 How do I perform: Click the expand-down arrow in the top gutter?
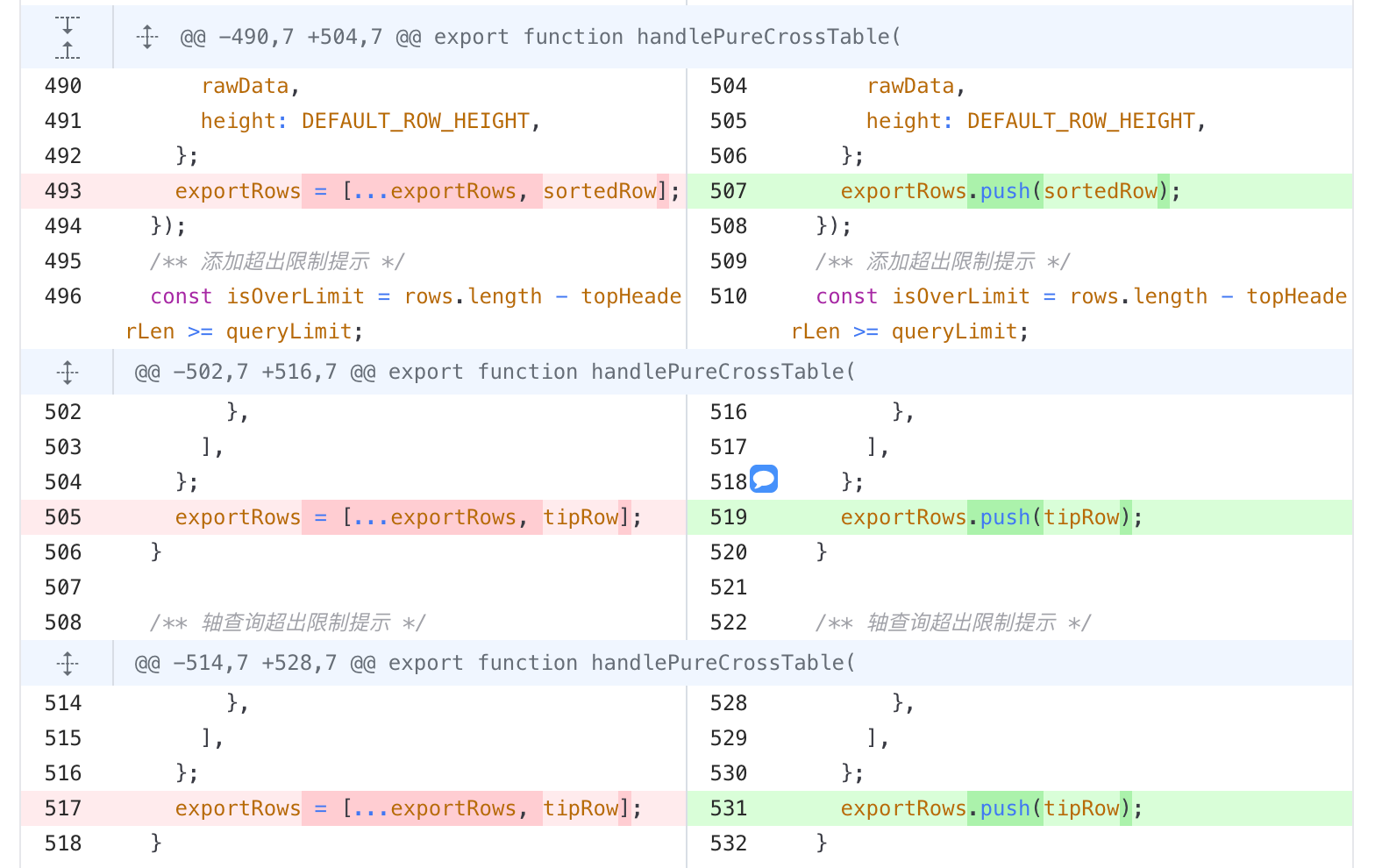[x=68, y=25]
